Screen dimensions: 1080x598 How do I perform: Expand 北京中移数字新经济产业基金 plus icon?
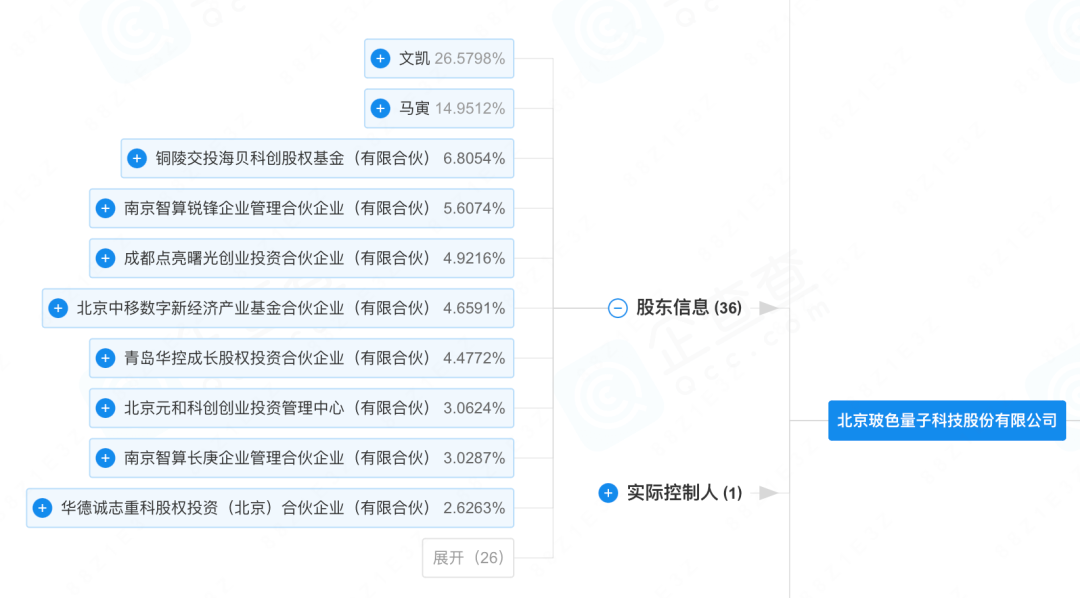point(59,308)
